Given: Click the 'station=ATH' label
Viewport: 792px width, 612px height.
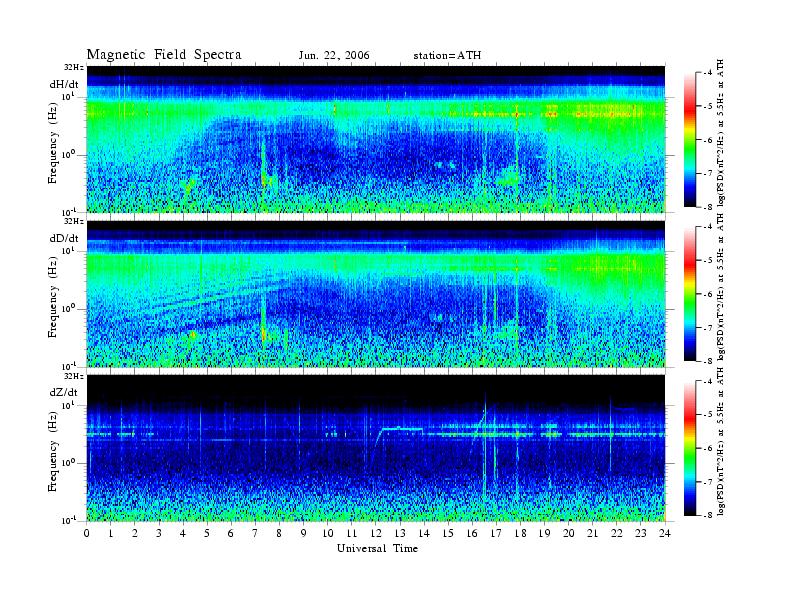Looking at the screenshot, I should point(447,56).
